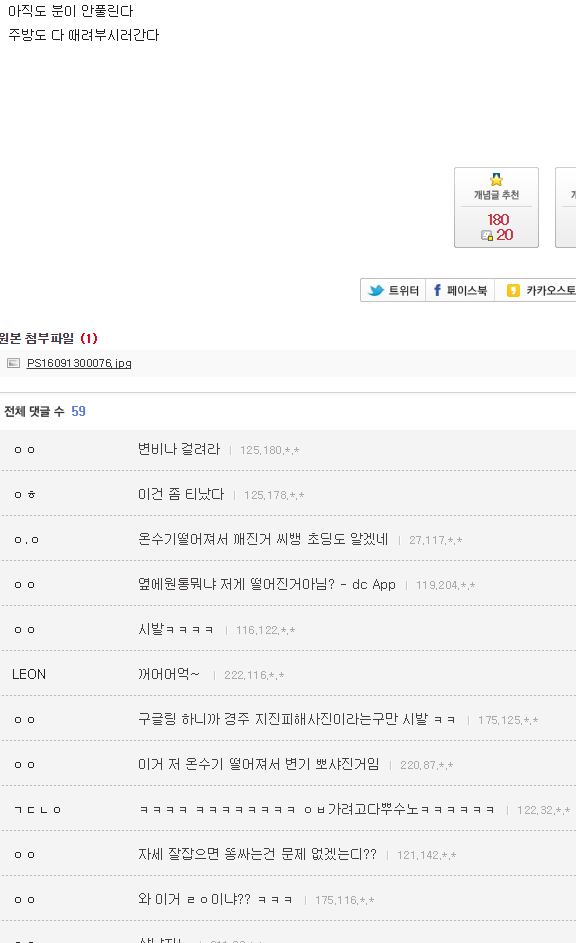Click IP address 175.125.*.*
576x943 pixels.
coord(508,720)
